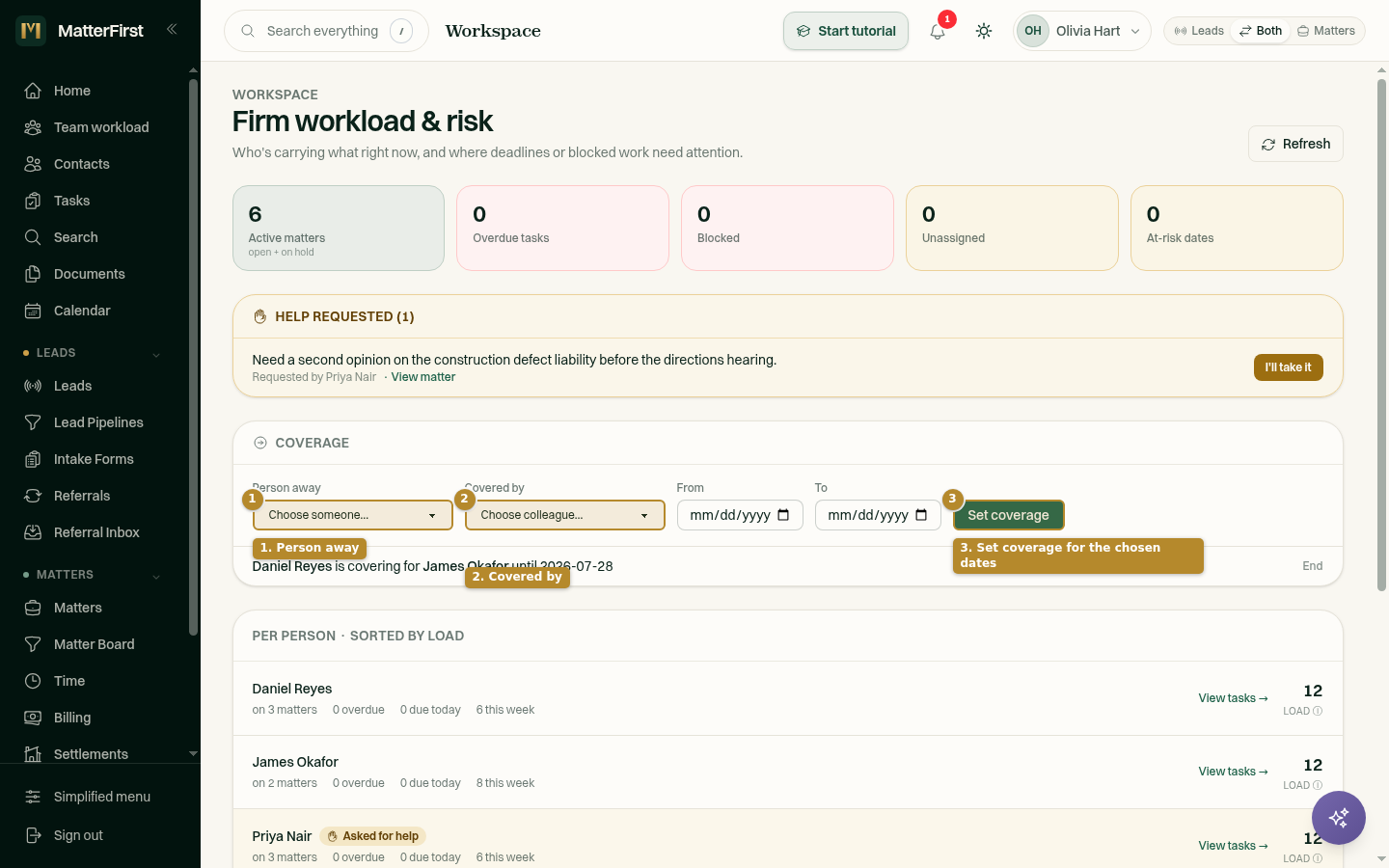The height and width of the screenshot is (868, 1389).
Task: Collapse the LEADS section chevron
Action: 156,354
